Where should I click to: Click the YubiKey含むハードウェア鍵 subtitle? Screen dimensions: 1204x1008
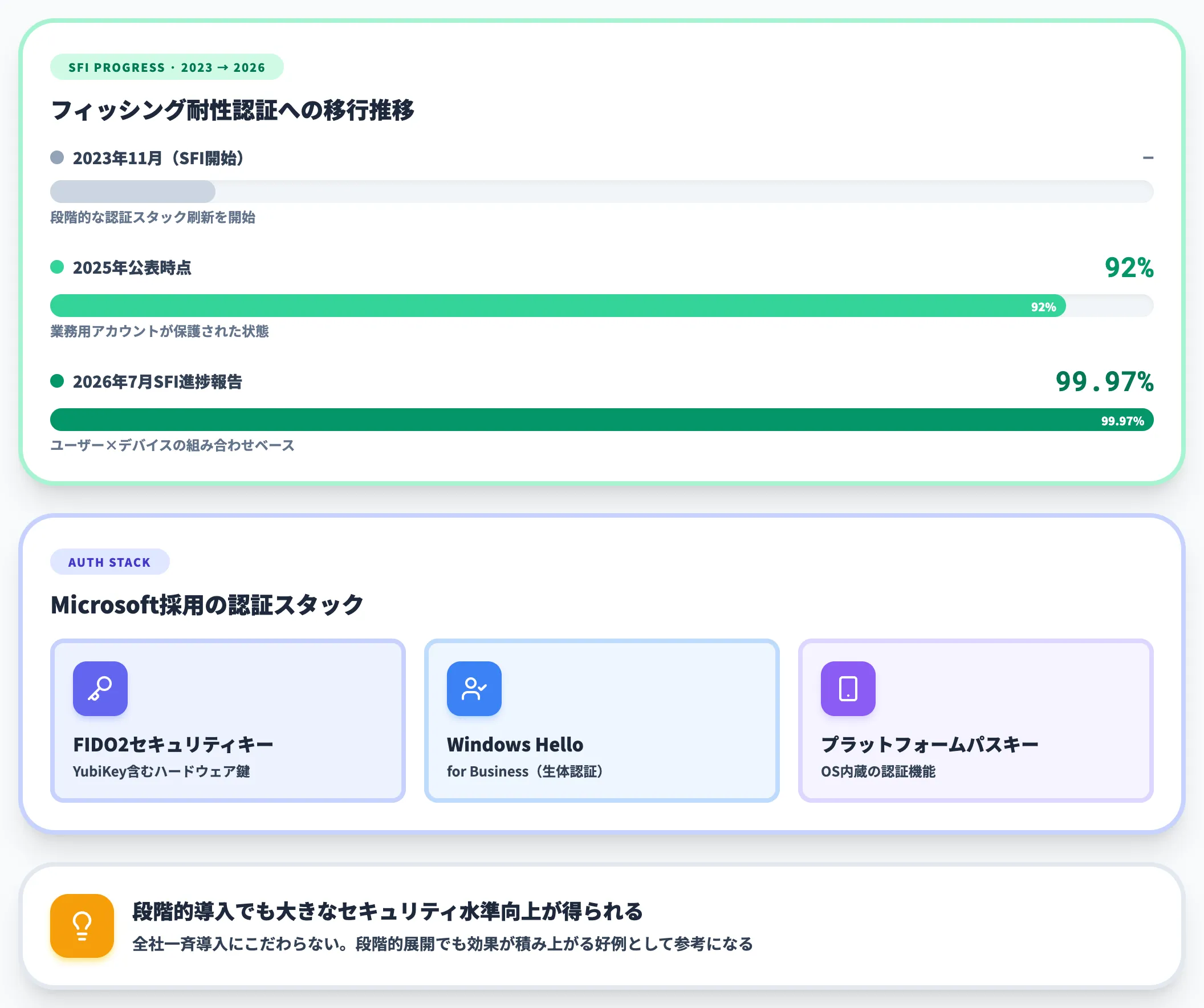click(161, 771)
